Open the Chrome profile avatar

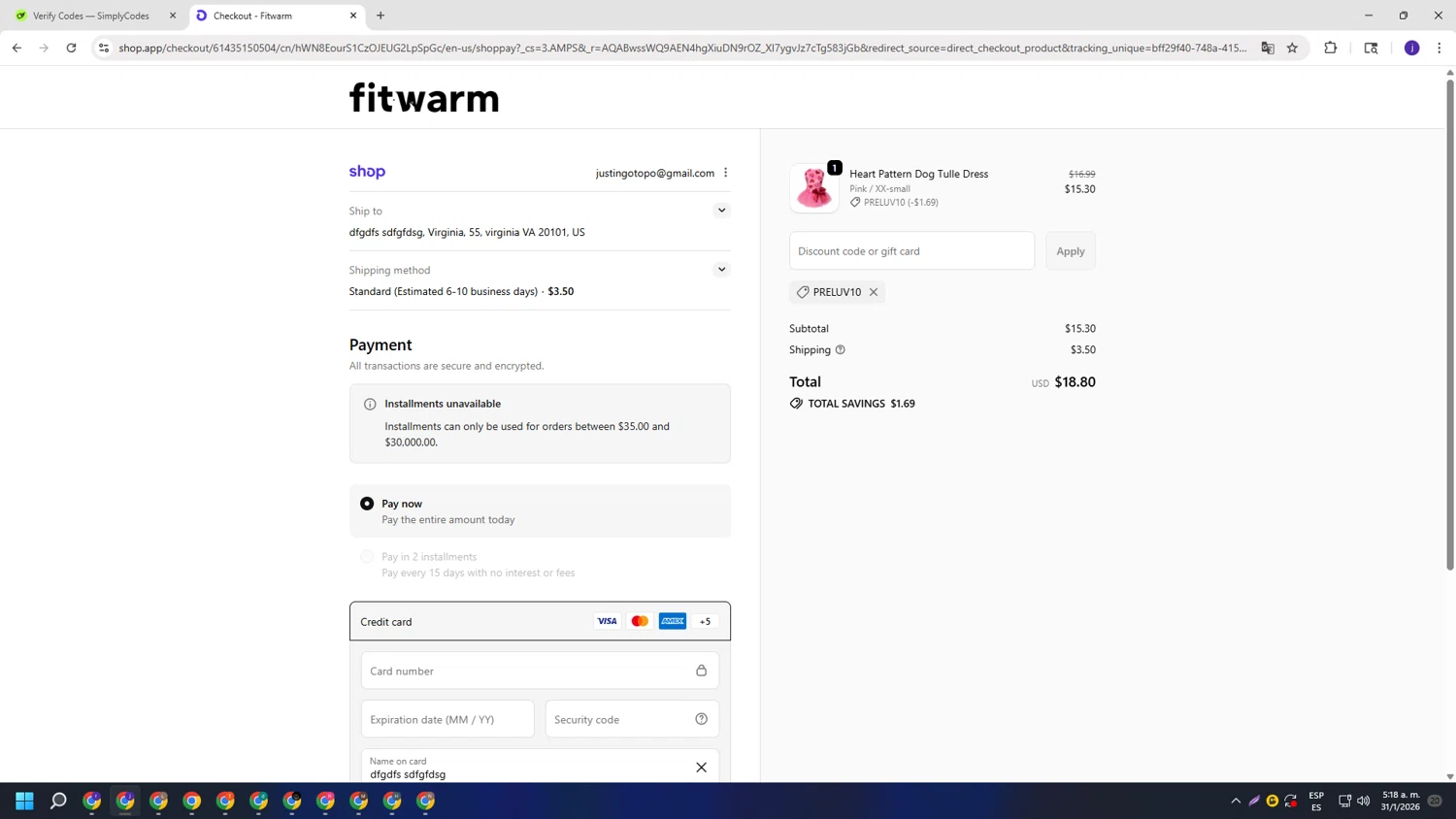[1412, 48]
